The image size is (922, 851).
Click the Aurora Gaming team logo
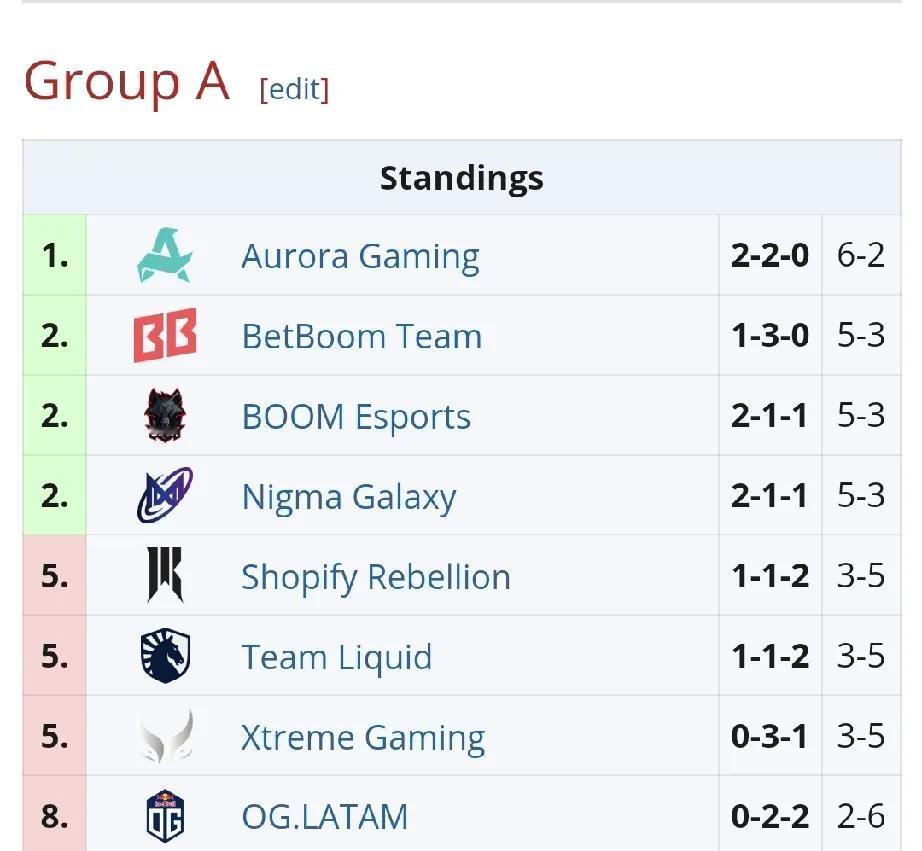[165, 256]
